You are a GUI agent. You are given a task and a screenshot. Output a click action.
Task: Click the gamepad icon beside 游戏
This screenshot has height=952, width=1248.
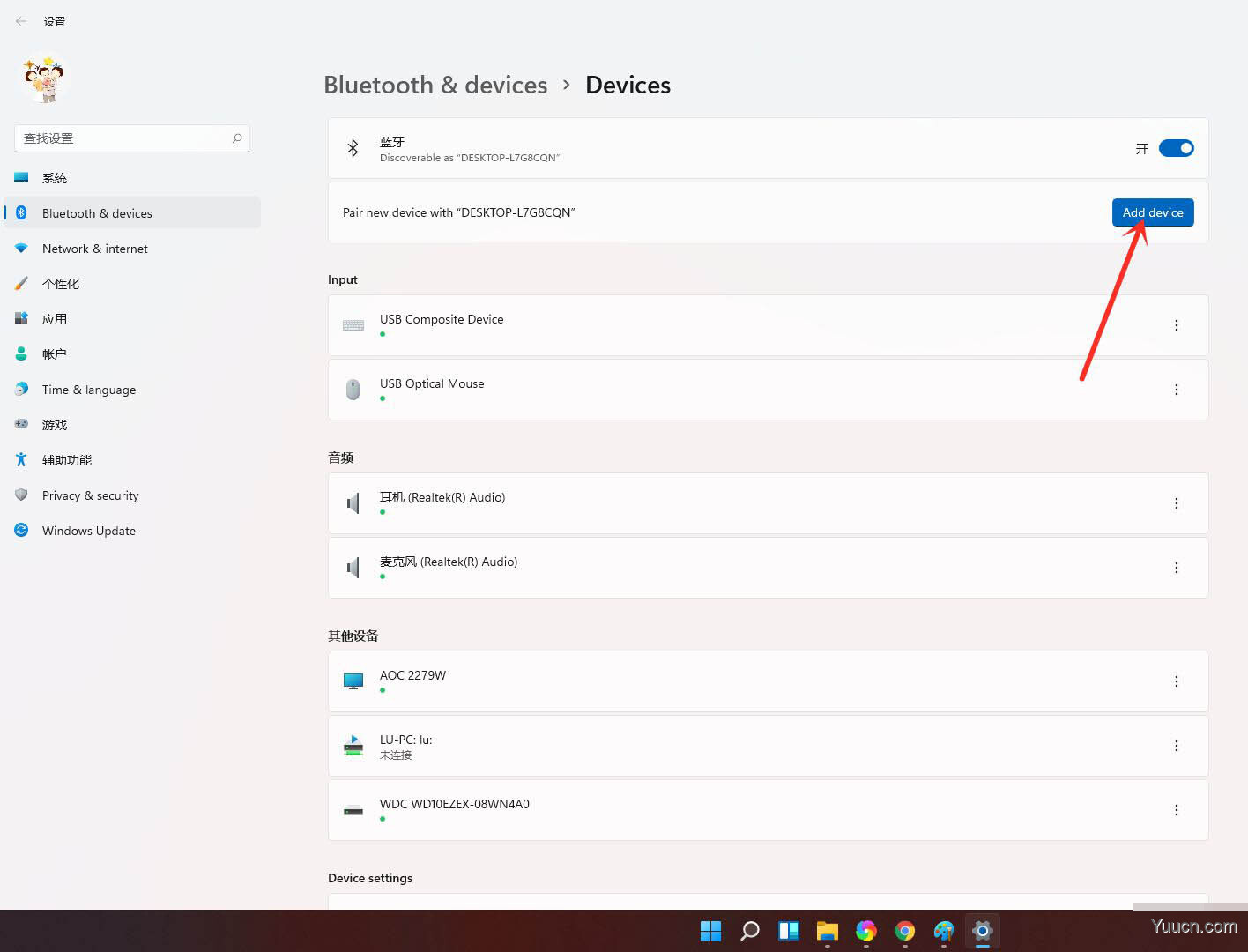[x=21, y=424]
